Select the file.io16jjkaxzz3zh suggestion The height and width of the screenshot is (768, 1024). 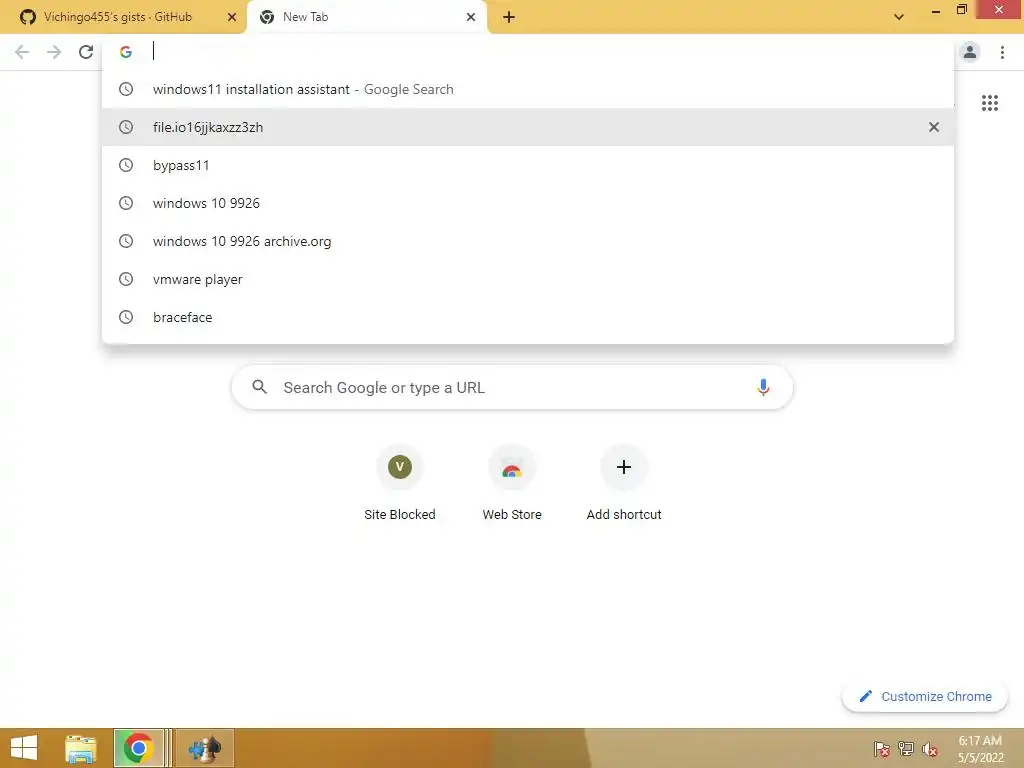point(528,127)
